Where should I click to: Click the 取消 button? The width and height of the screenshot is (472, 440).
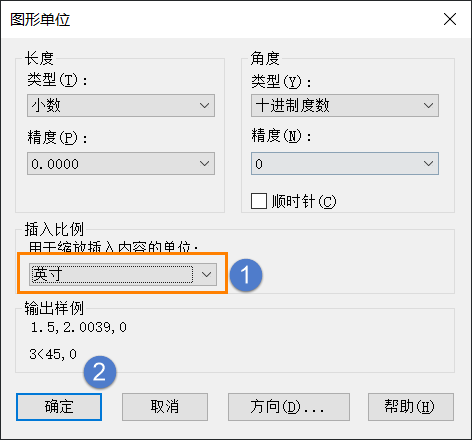(165, 407)
